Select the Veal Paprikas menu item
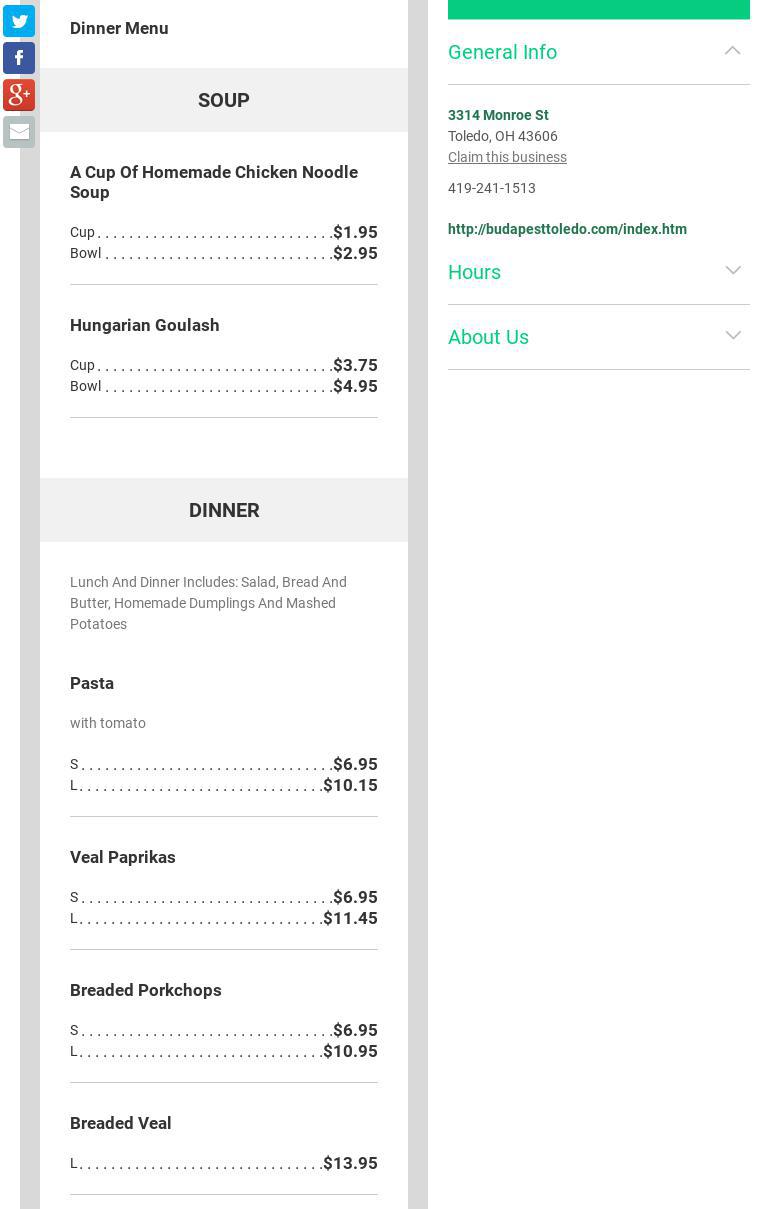770x1209 pixels. (x=123, y=857)
